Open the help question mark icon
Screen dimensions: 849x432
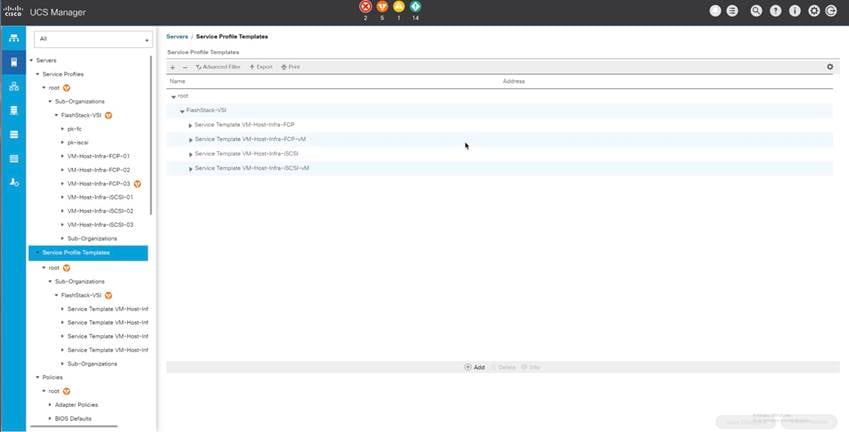pos(775,11)
